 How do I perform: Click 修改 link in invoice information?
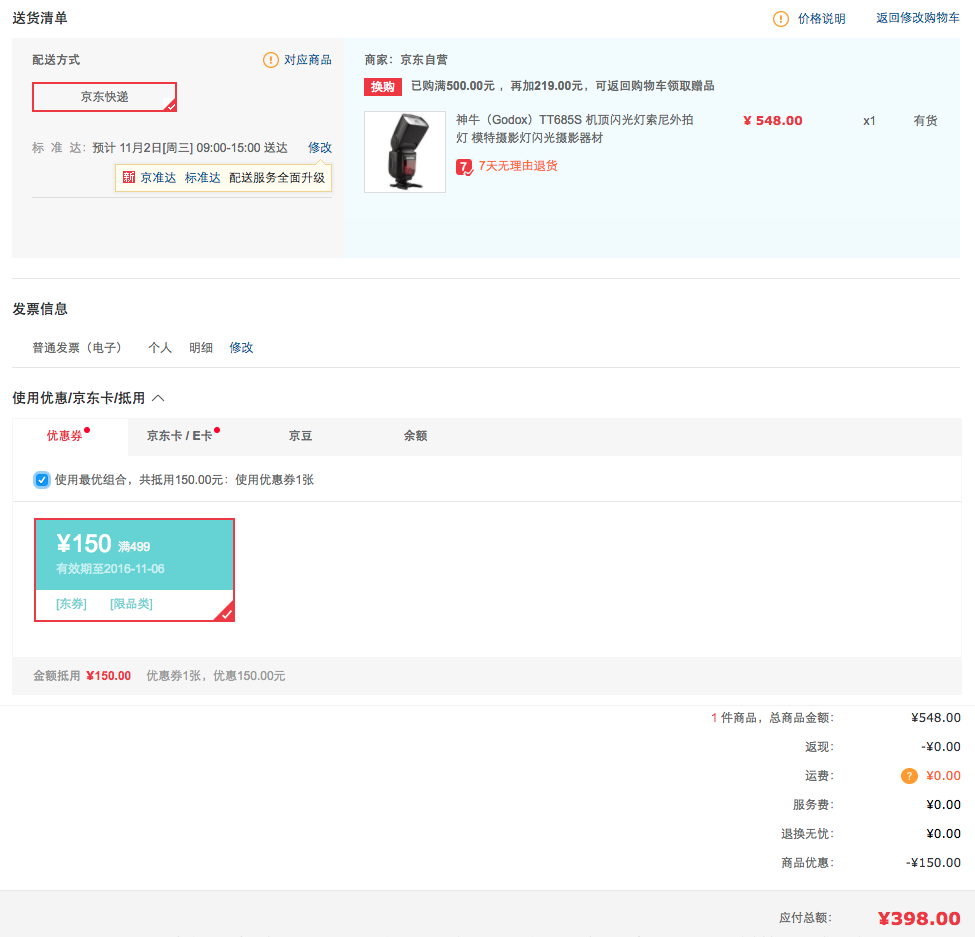241,348
